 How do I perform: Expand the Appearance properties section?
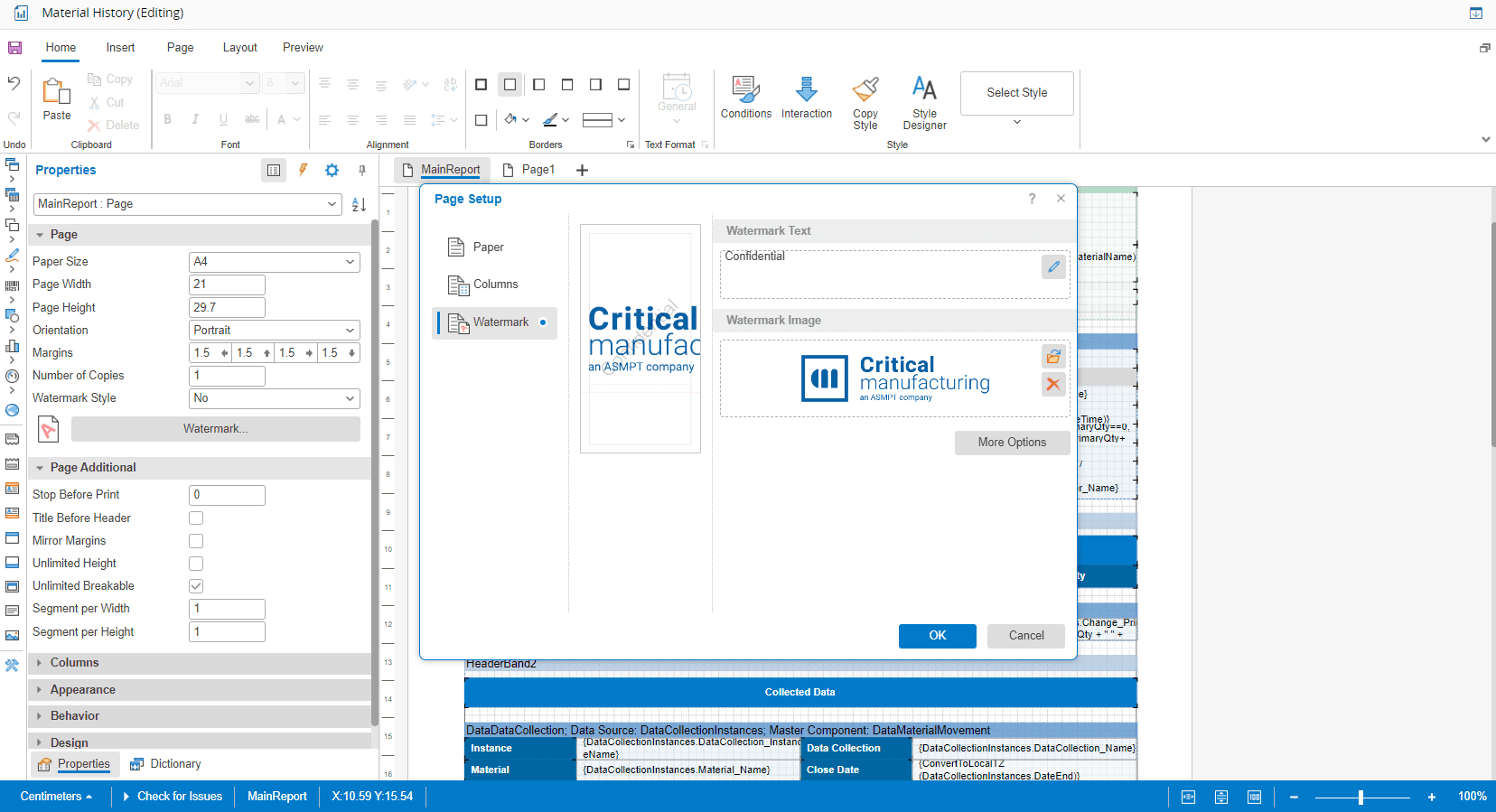point(82,690)
